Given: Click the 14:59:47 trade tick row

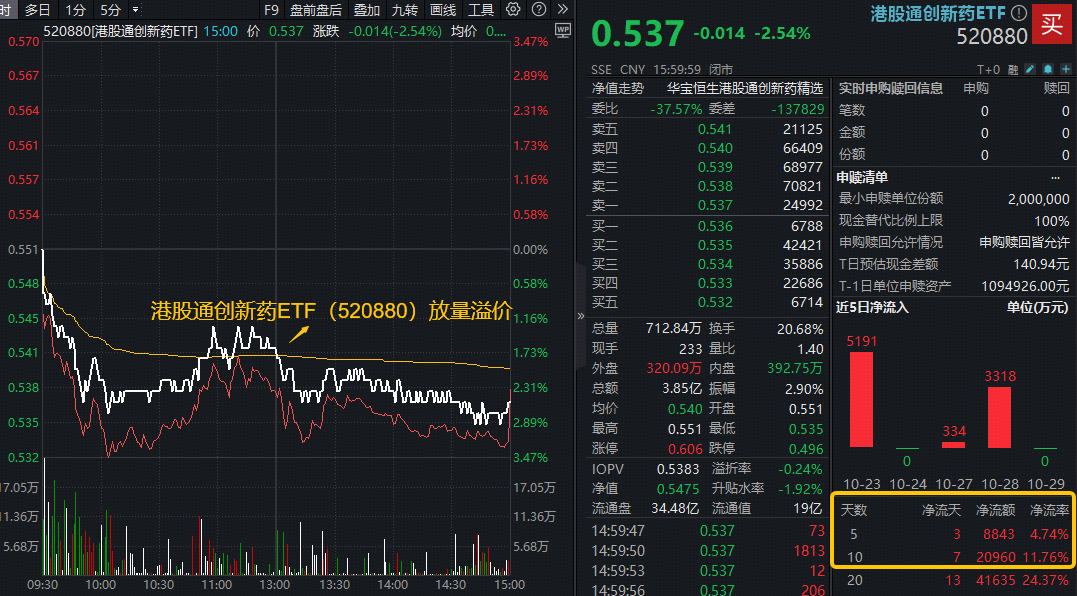Looking at the screenshot, I should coord(707,530).
